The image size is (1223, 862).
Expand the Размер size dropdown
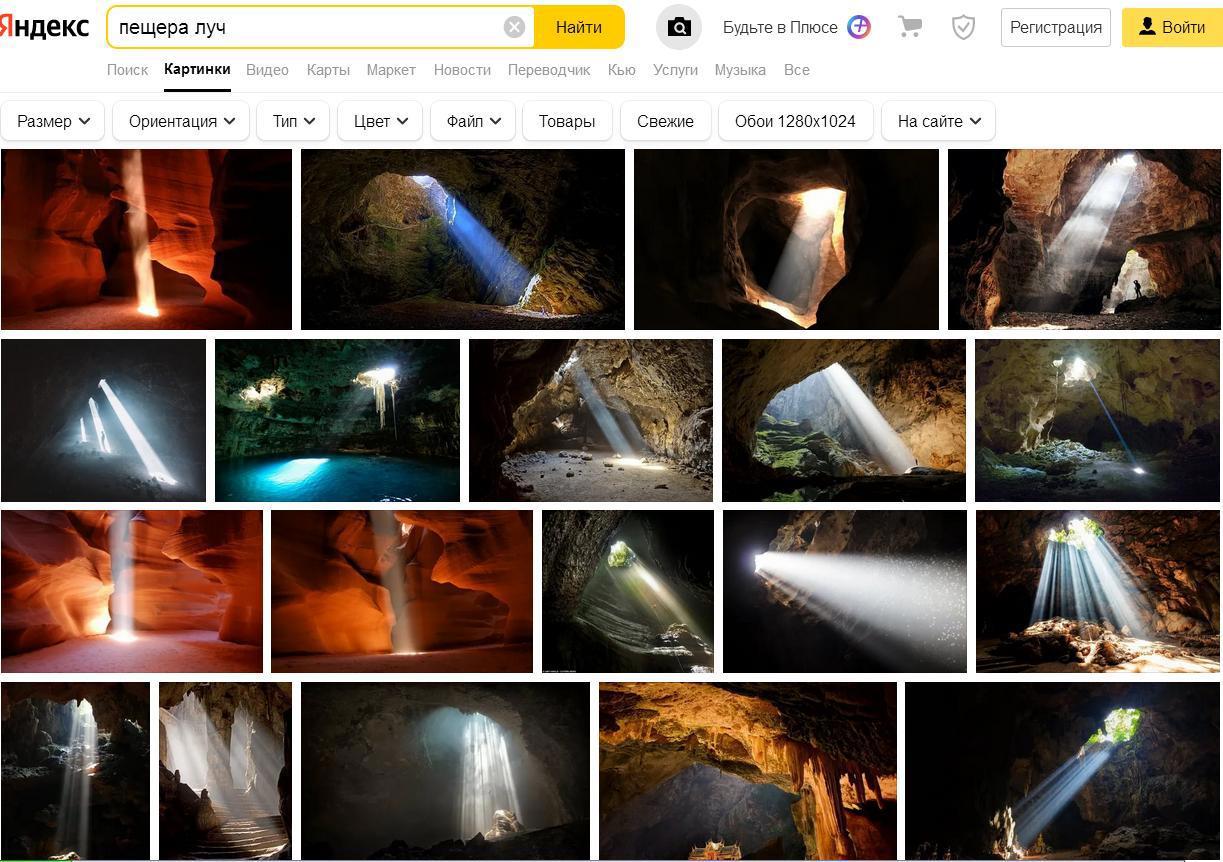(54, 121)
